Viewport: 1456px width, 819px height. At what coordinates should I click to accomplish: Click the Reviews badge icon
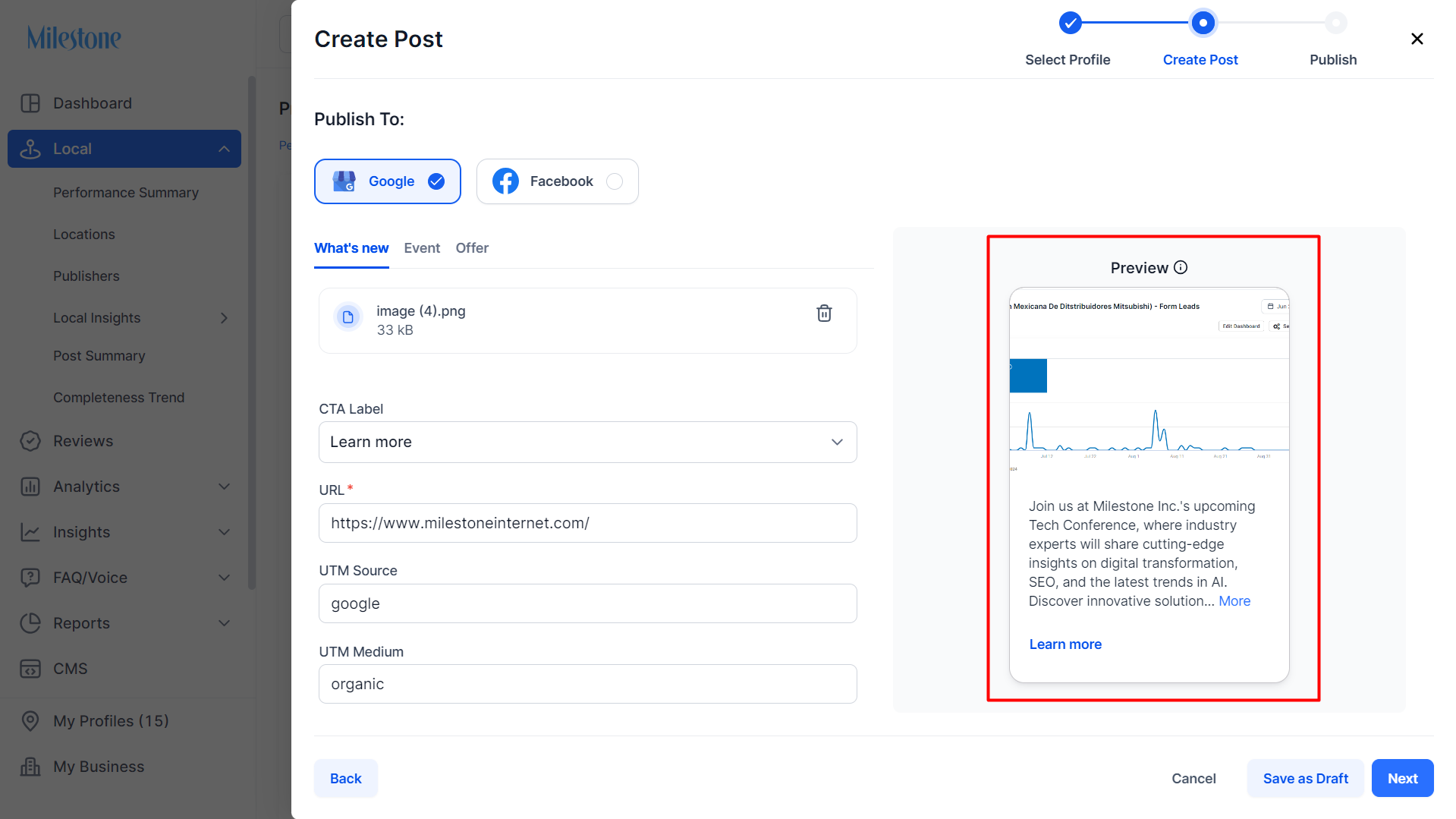tap(30, 441)
